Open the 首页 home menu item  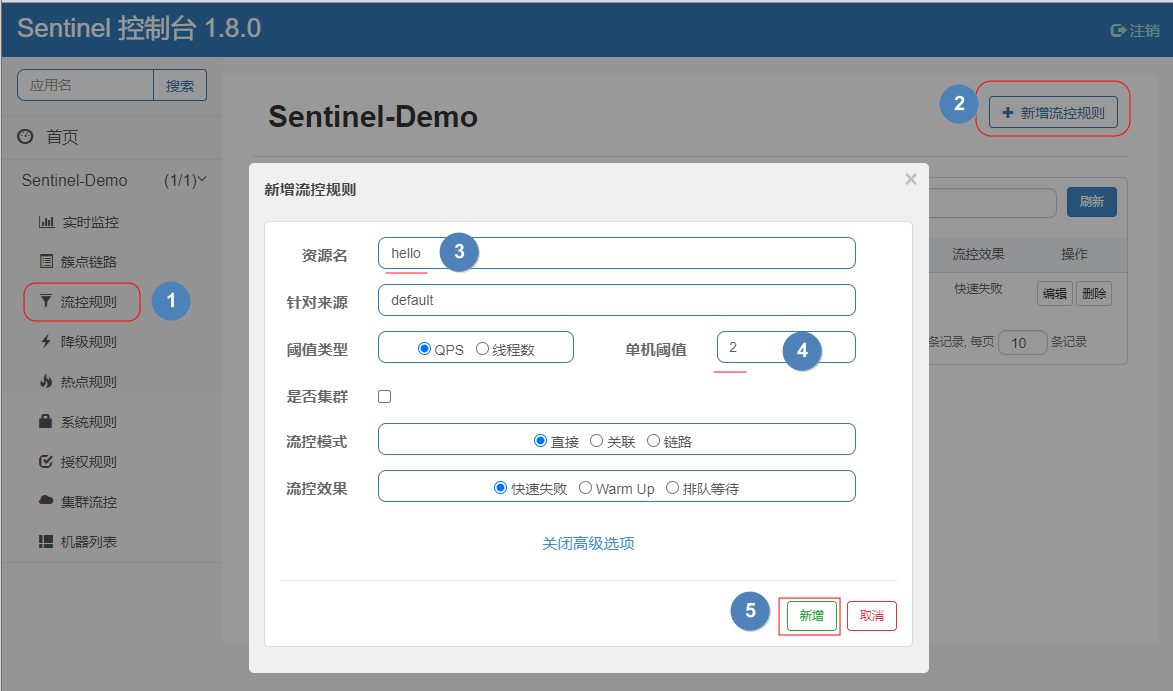[x=62, y=137]
